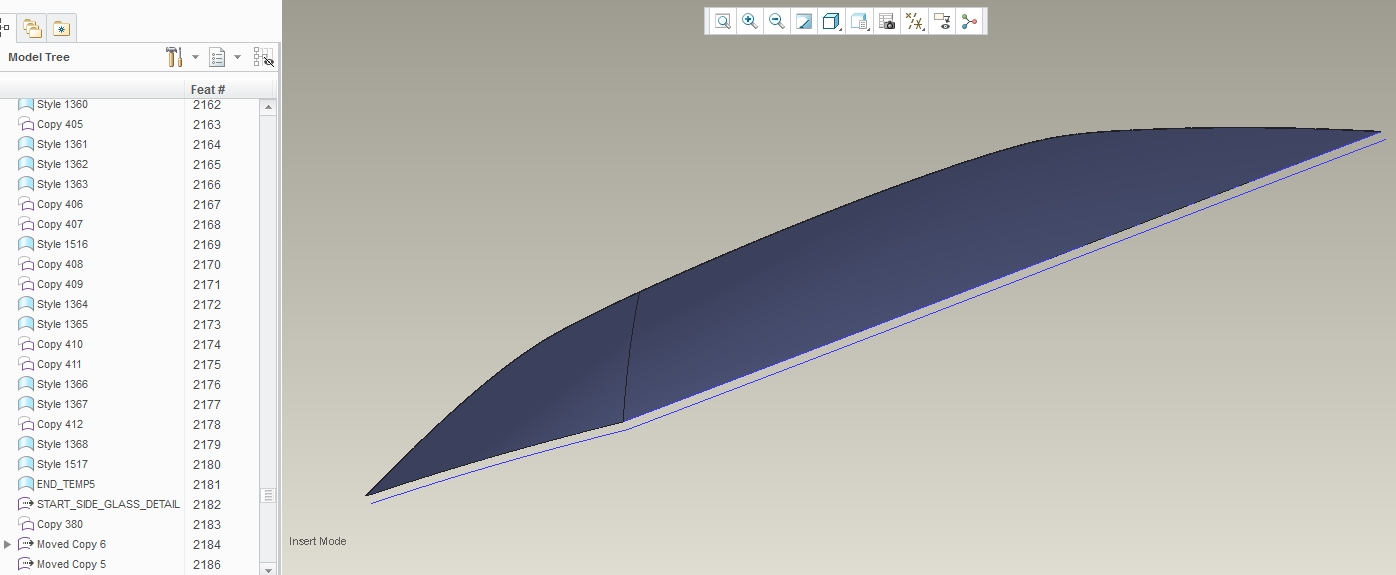Click the Insert Mode status text
The image size is (1396, 575).
[x=318, y=541]
